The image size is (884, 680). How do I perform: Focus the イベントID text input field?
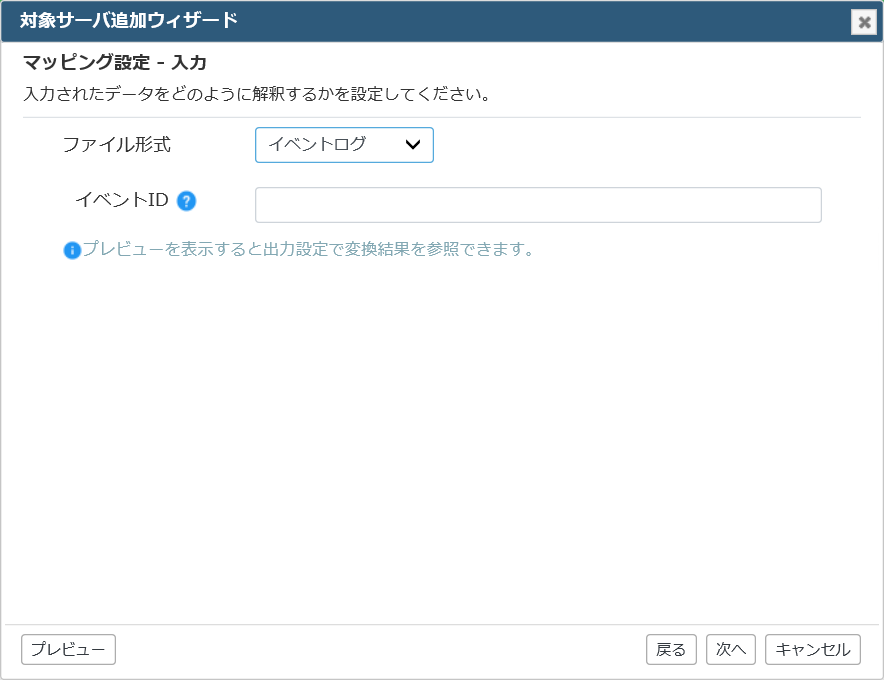pyautogui.click(x=538, y=205)
